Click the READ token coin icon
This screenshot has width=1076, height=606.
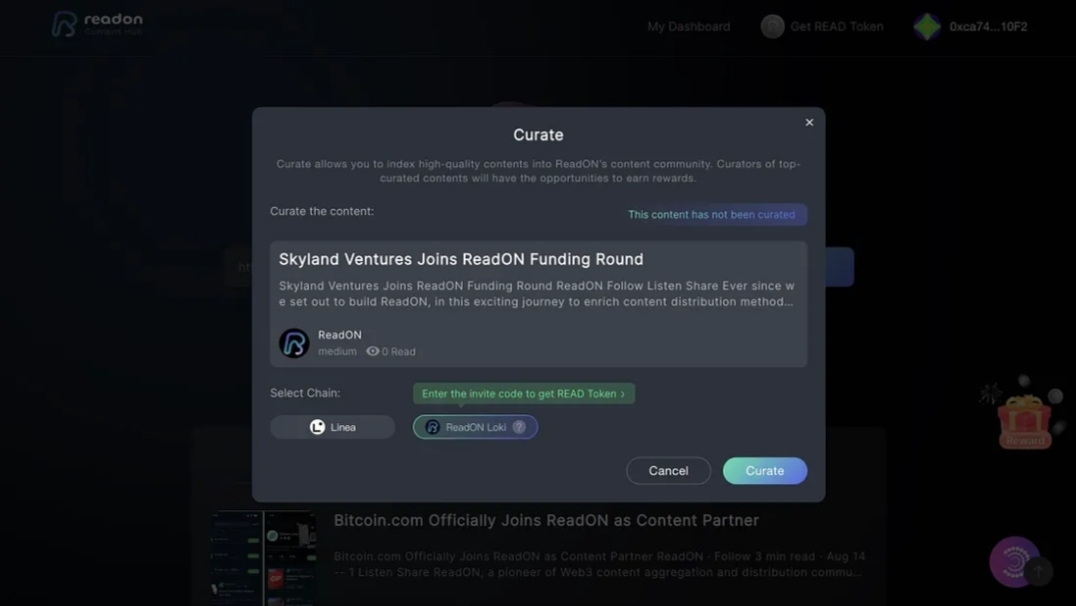click(772, 27)
